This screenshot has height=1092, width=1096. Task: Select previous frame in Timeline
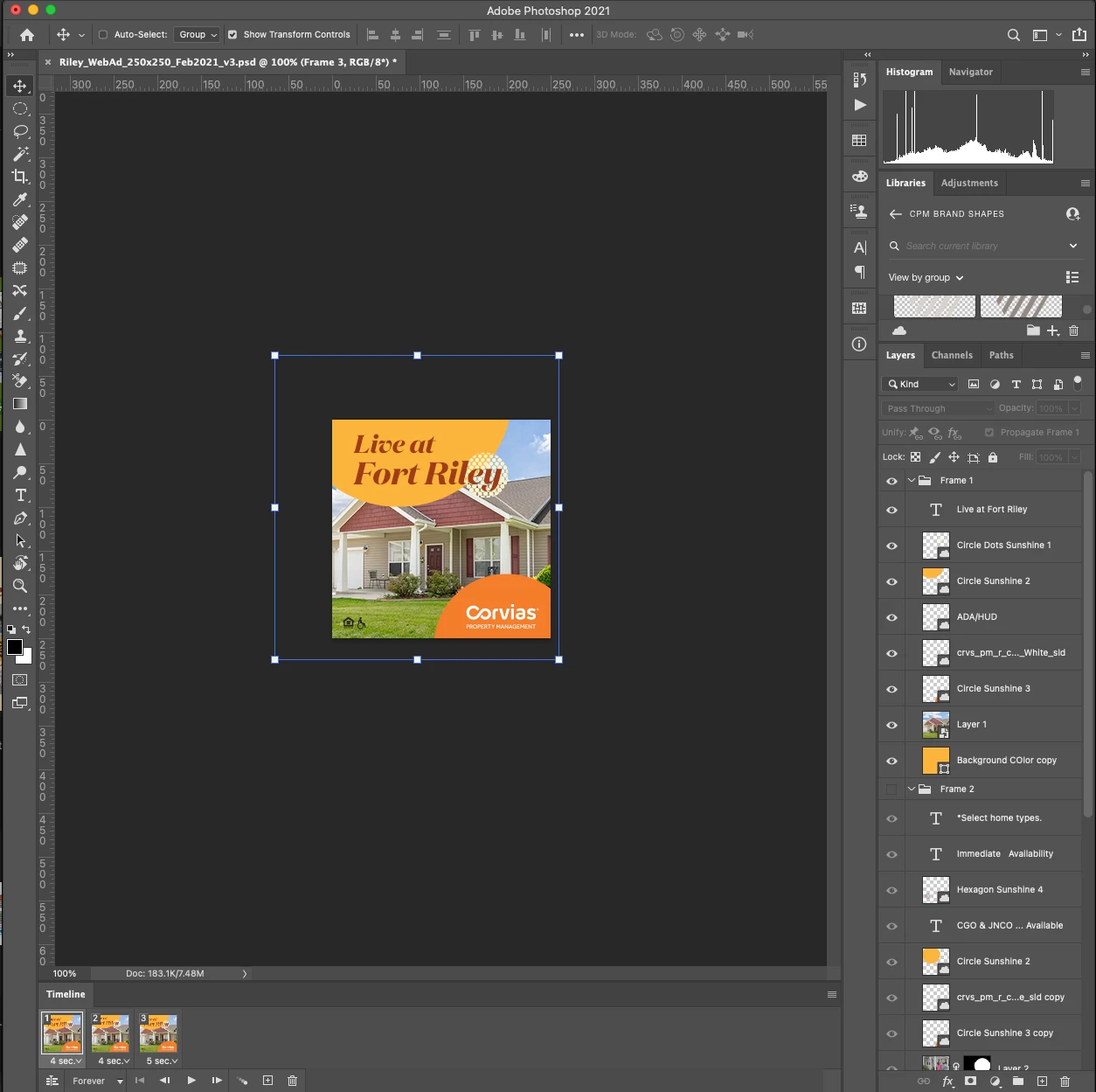click(x=165, y=1081)
